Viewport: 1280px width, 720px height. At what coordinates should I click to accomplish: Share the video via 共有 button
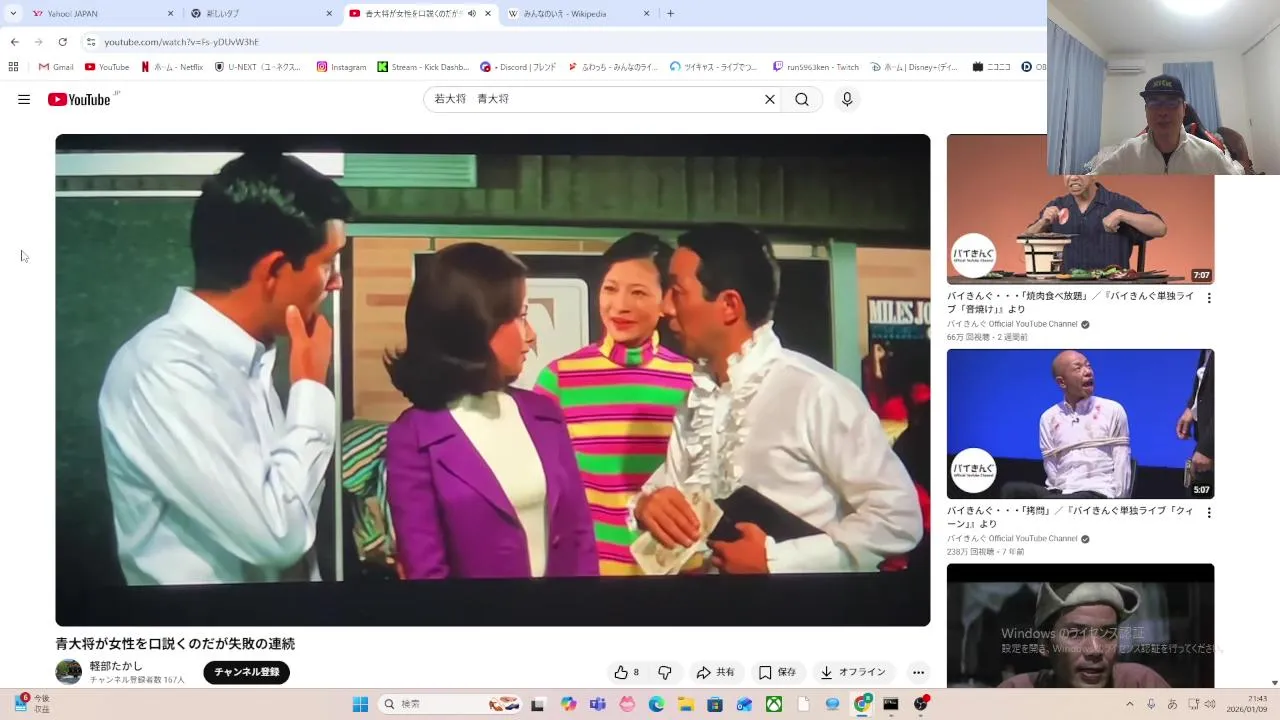(716, 672)
